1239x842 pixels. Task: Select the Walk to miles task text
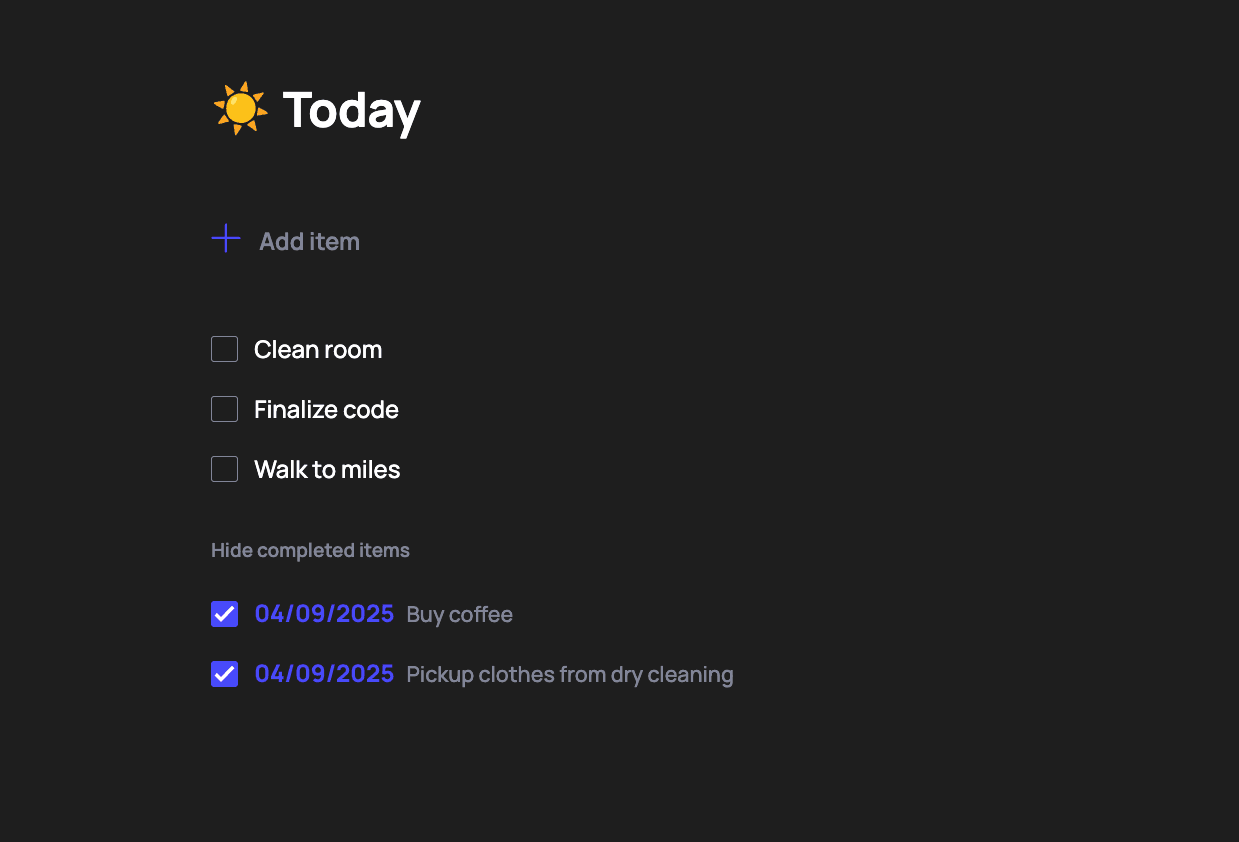point(327,469)
